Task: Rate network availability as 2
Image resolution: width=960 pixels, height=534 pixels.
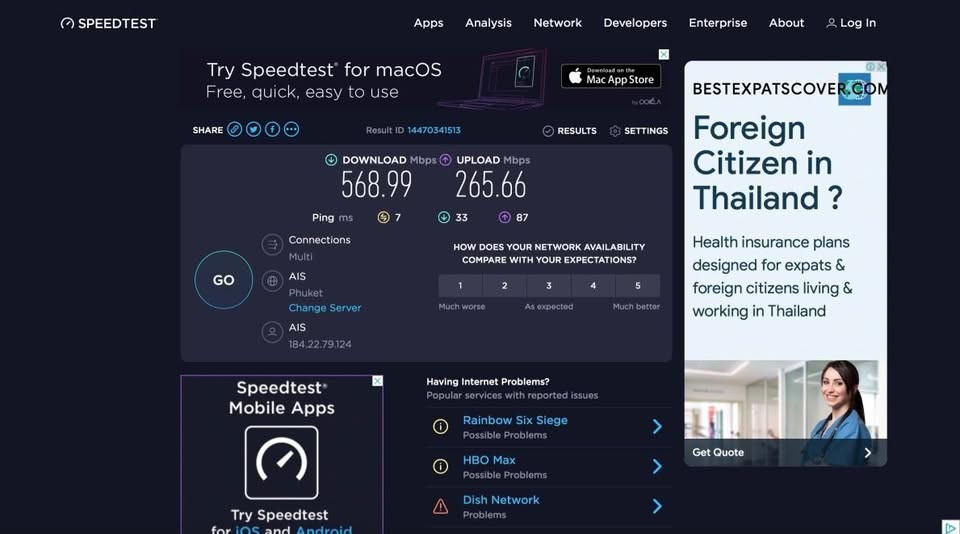Action: (x=504, y=286)
